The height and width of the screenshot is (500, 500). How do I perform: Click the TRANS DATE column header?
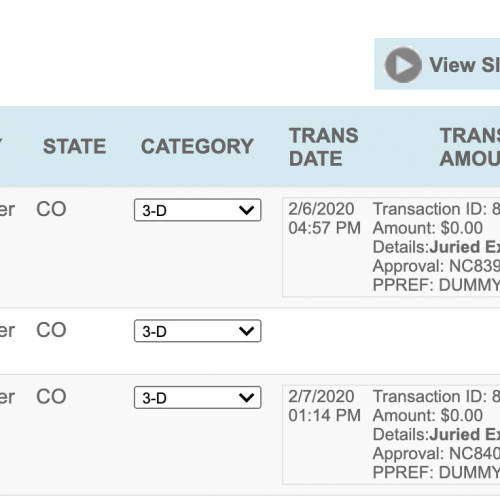(x=324, y=147)
